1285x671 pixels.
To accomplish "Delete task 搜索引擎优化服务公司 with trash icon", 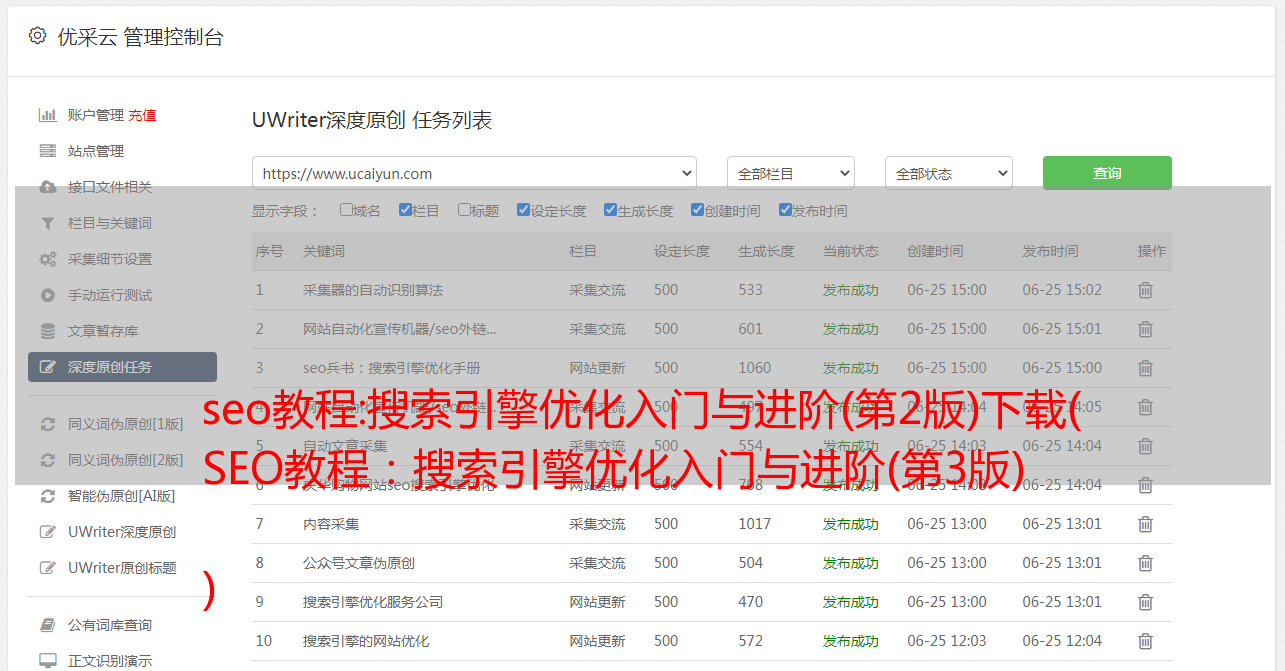I will point(1145,602).
